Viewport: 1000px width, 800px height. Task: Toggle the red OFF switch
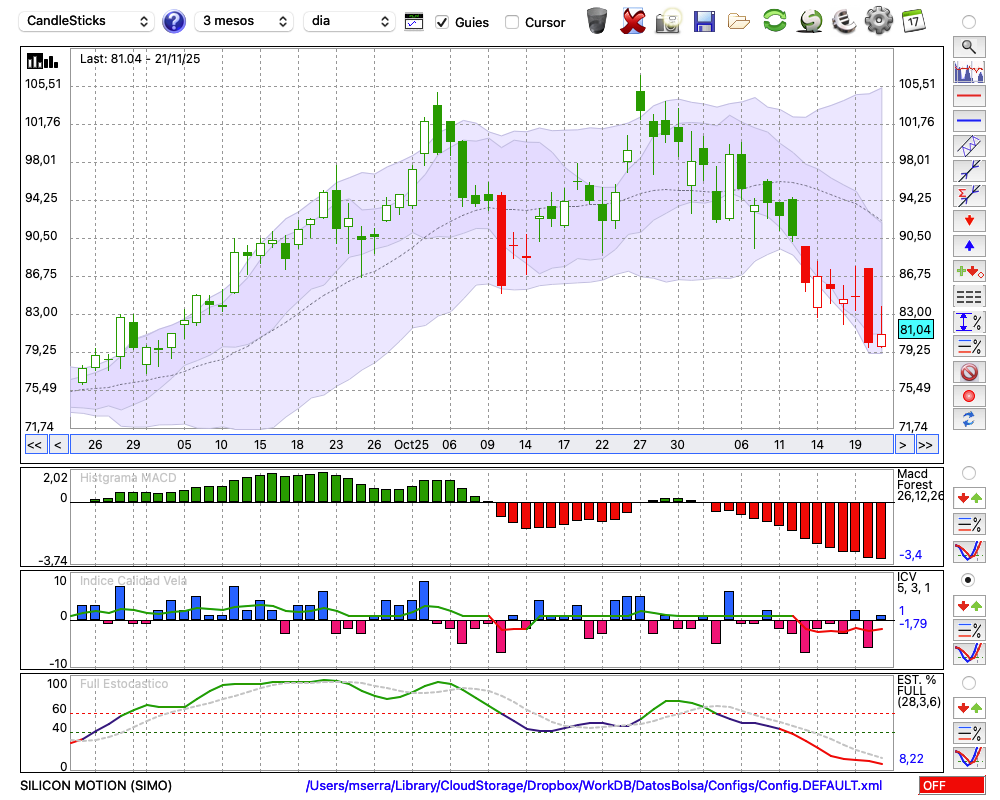click(x=952, y=785)
